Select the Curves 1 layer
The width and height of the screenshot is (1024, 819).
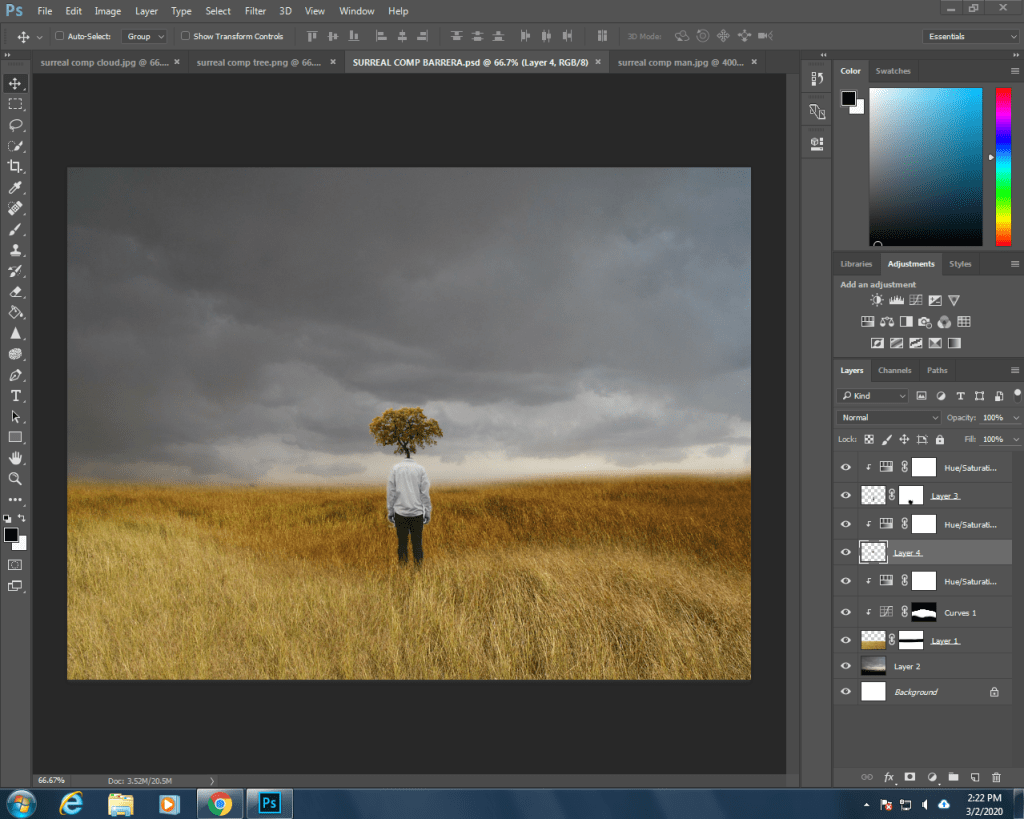pos(960,613)
